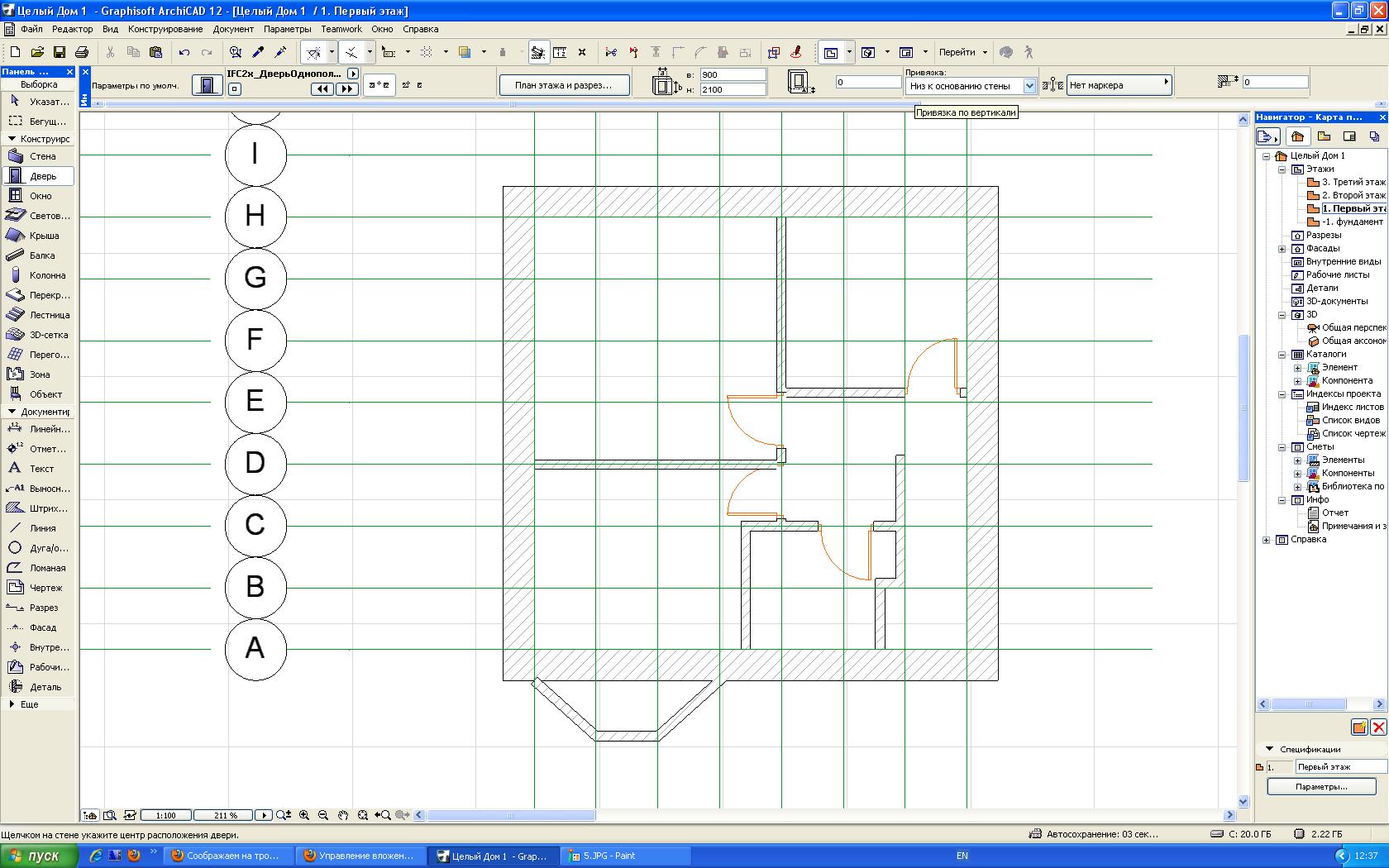Select the Door (Дверь) tool
1389x868 pixels.
pyautogui.click(x=38, y=176)
